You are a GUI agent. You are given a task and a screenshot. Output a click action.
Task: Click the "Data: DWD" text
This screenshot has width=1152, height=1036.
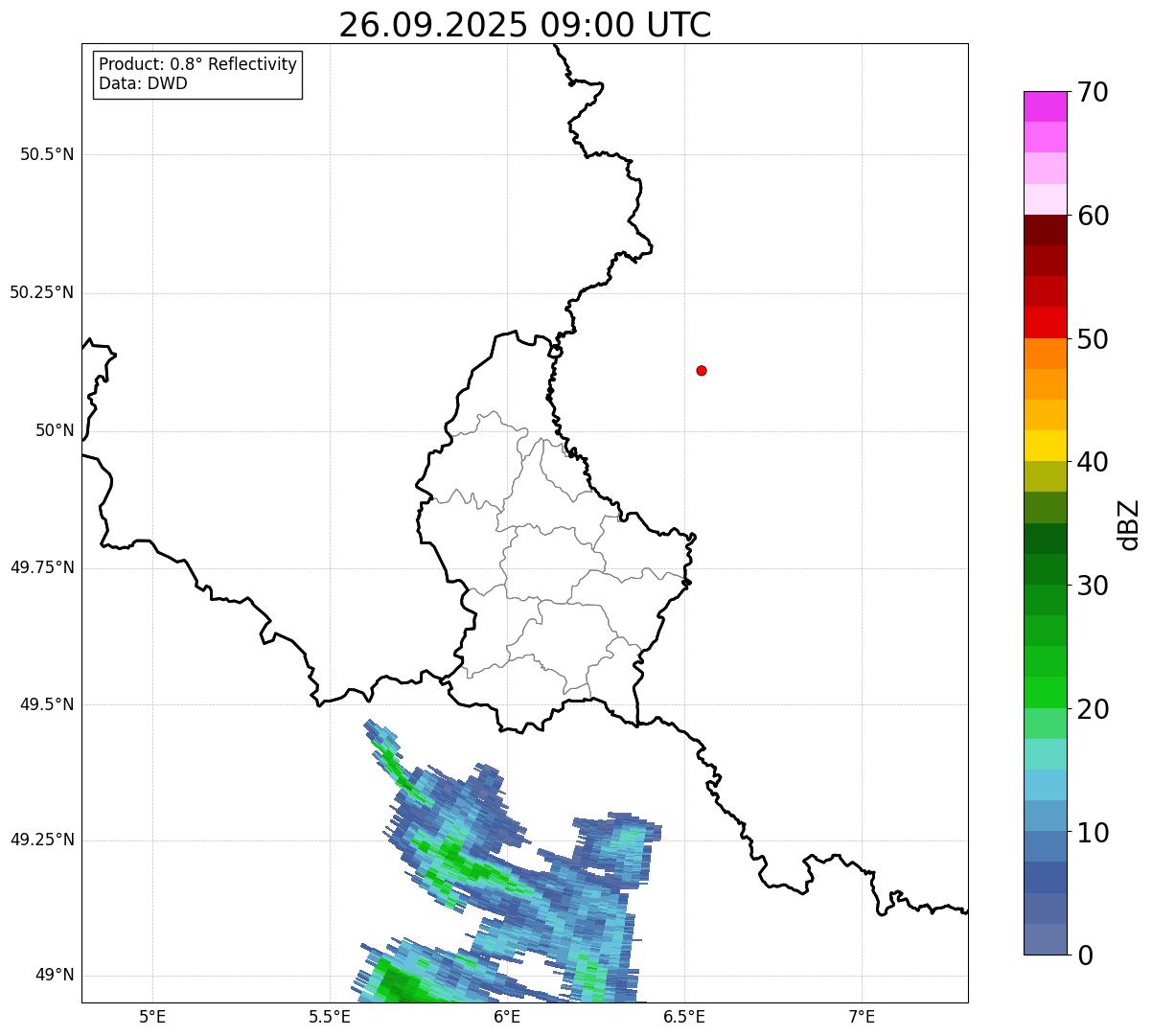tap(143, 83)
